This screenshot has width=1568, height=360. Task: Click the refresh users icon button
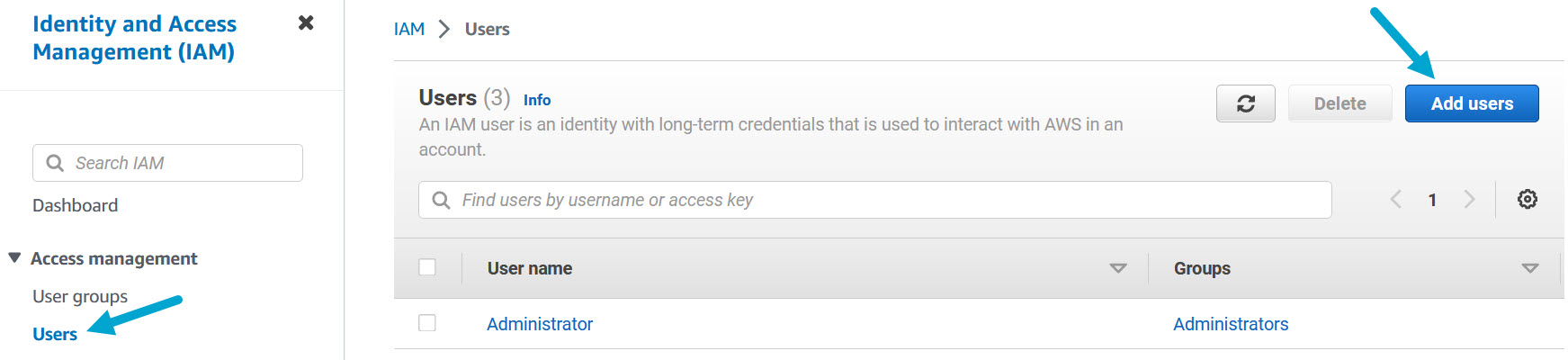(x=1245, y=103)
